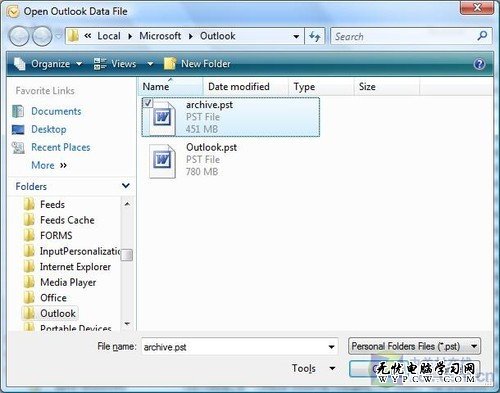Sort by Size column header
This screenshot has width=500, height=393.
[x=387, y=87]
